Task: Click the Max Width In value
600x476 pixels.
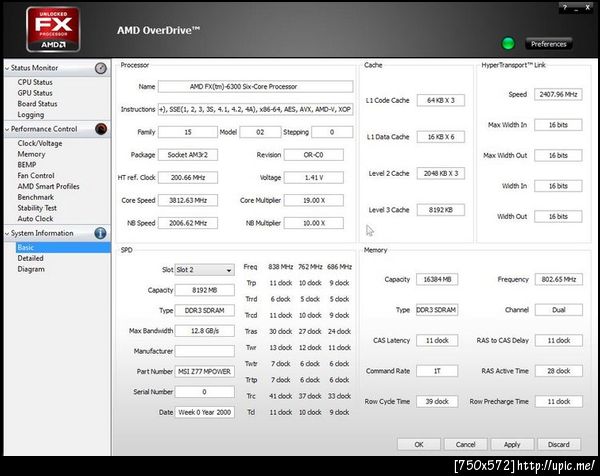Action: (x=558, y=125)
